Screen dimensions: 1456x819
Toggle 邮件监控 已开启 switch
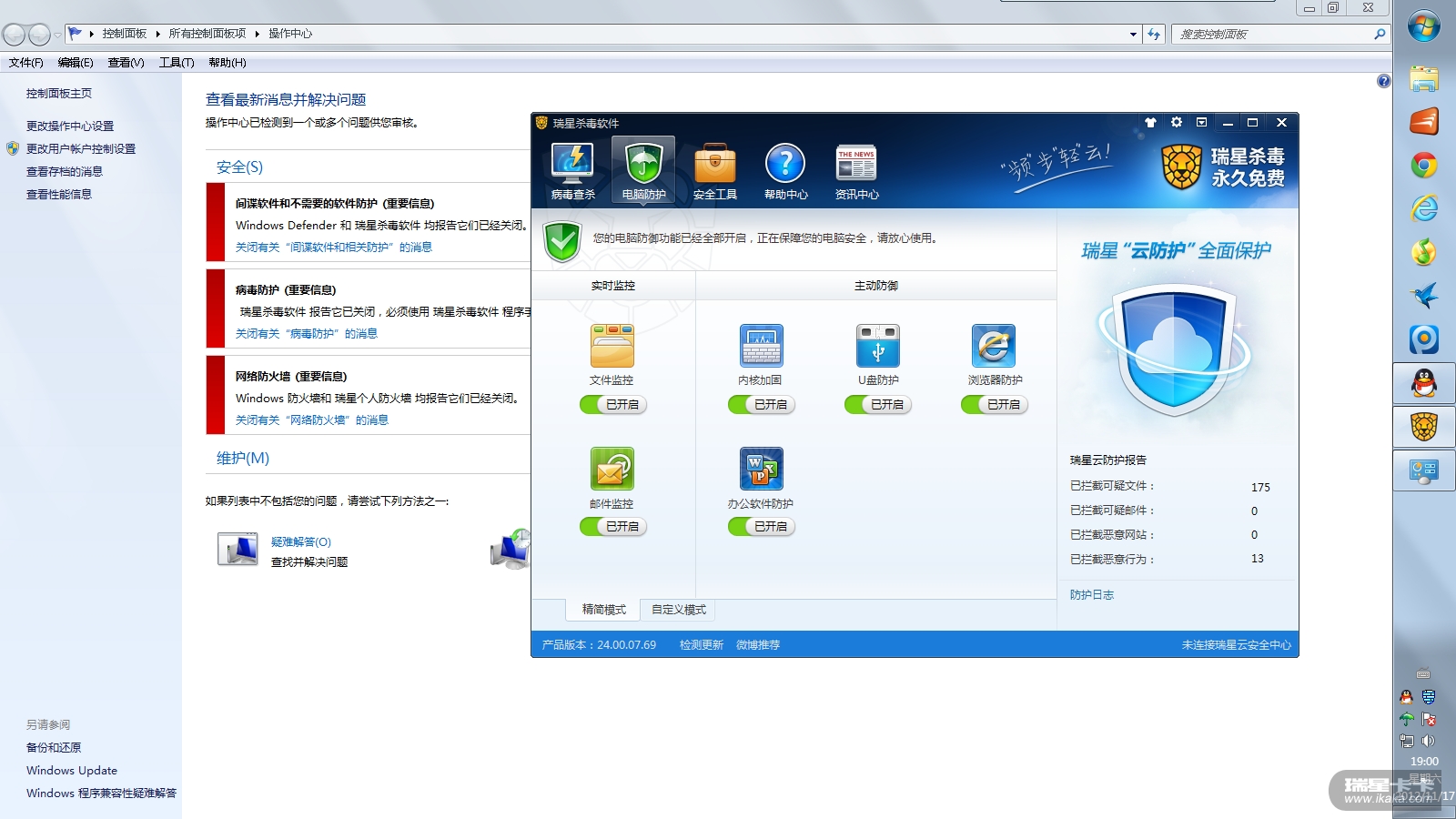pos(613,526)
